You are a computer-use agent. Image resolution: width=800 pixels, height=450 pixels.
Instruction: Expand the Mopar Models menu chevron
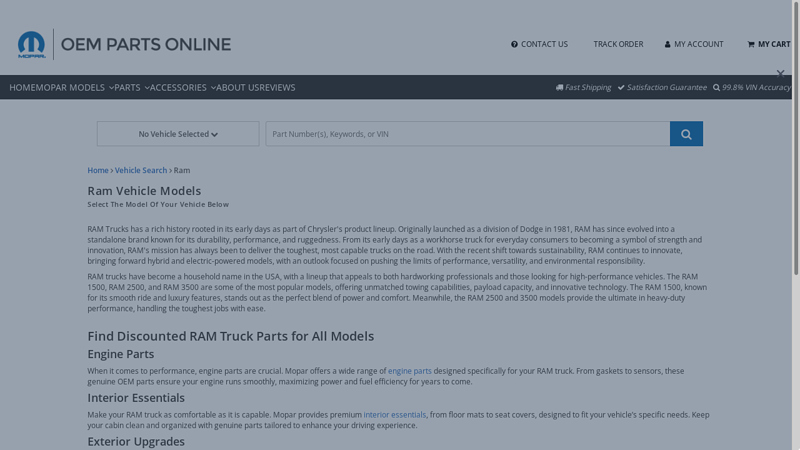[x=111, y=88]
